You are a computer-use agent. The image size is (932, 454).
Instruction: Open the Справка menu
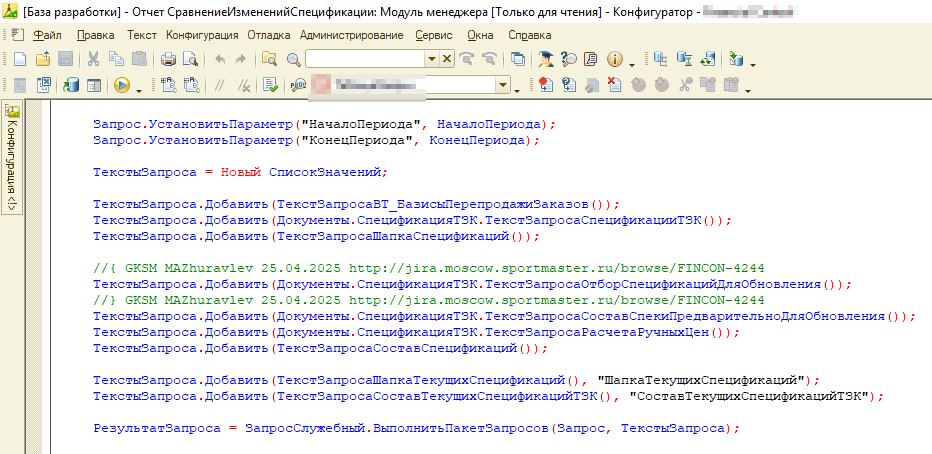530,35
